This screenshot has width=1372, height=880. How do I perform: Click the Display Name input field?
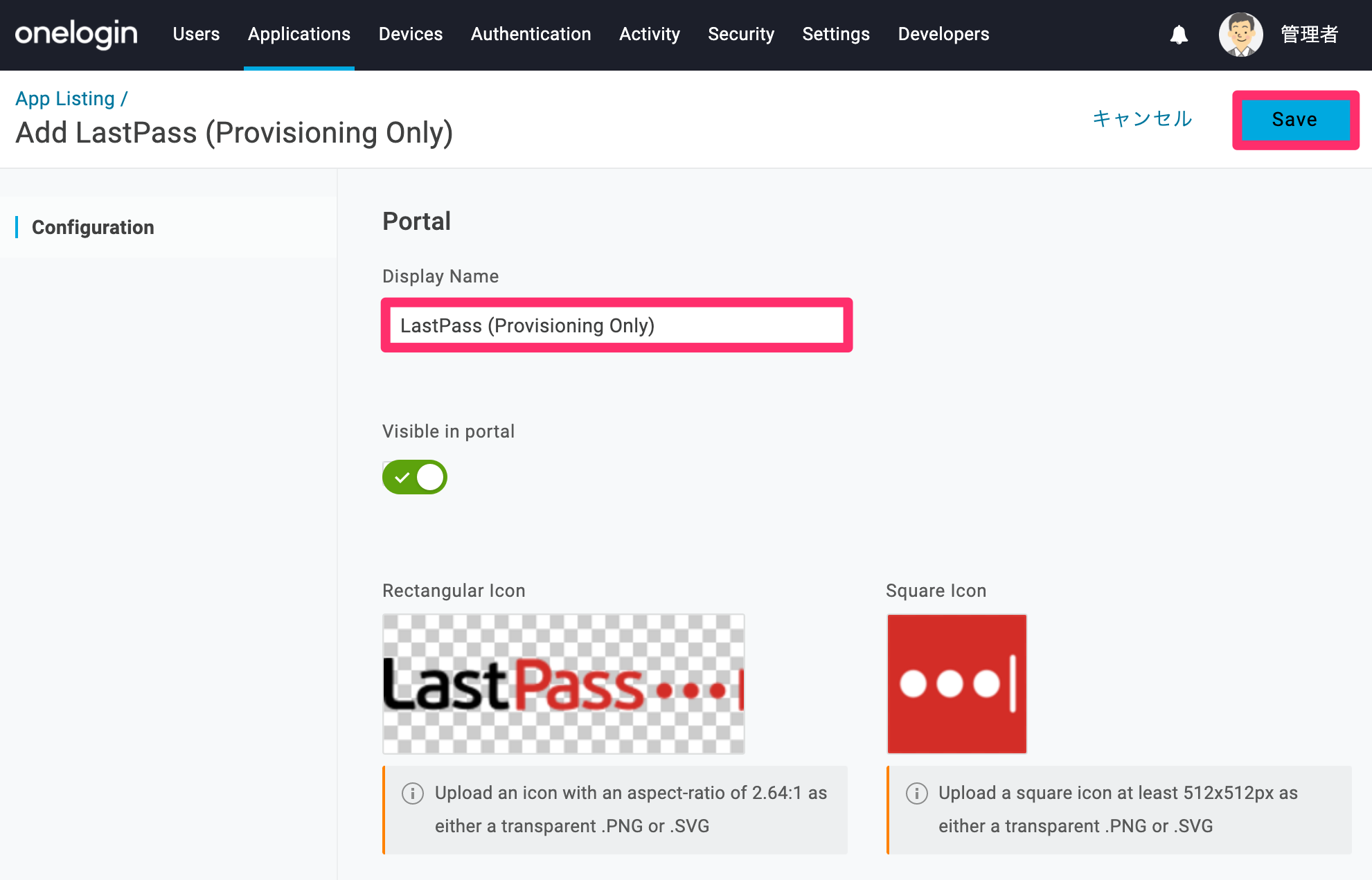[x=616, y=325]
